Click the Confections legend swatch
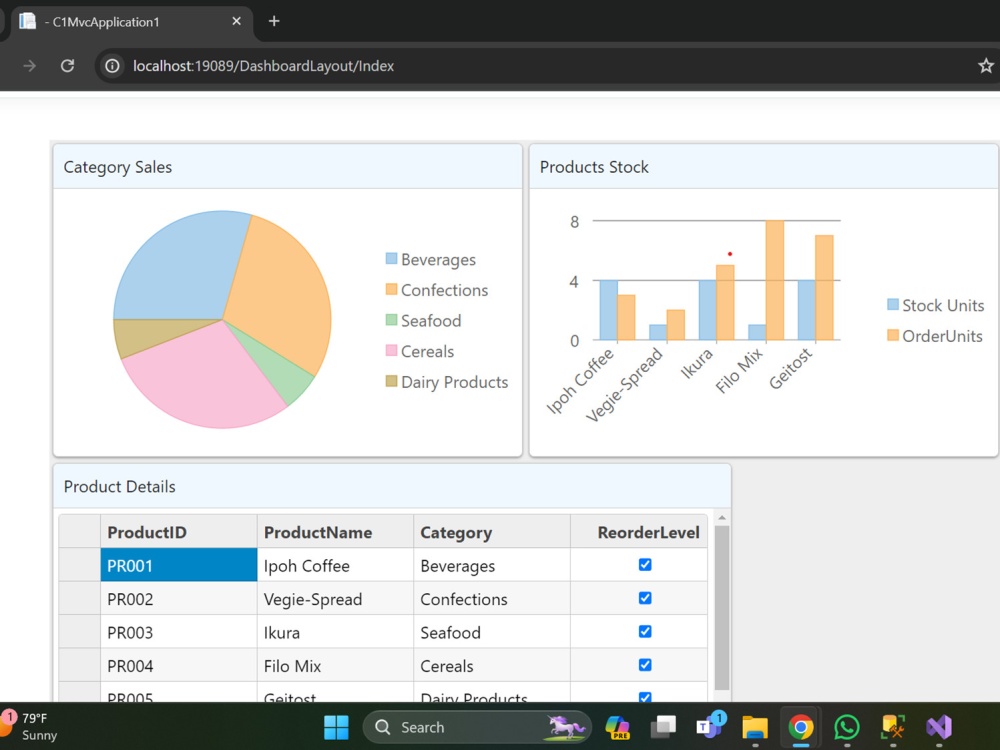Viewport: 1000px width, 750px height. pos(392,289)
